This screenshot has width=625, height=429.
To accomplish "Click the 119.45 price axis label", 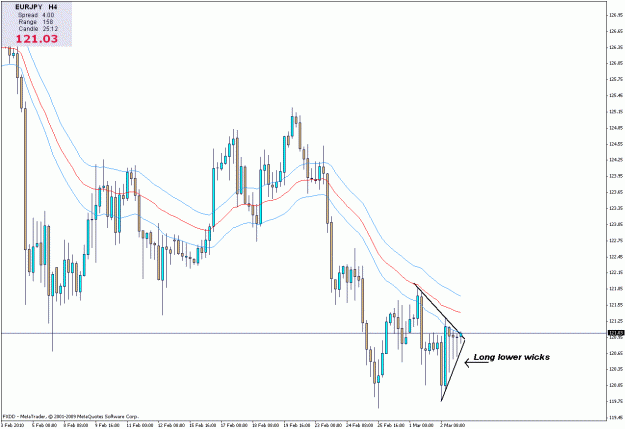I will (616, 418).
